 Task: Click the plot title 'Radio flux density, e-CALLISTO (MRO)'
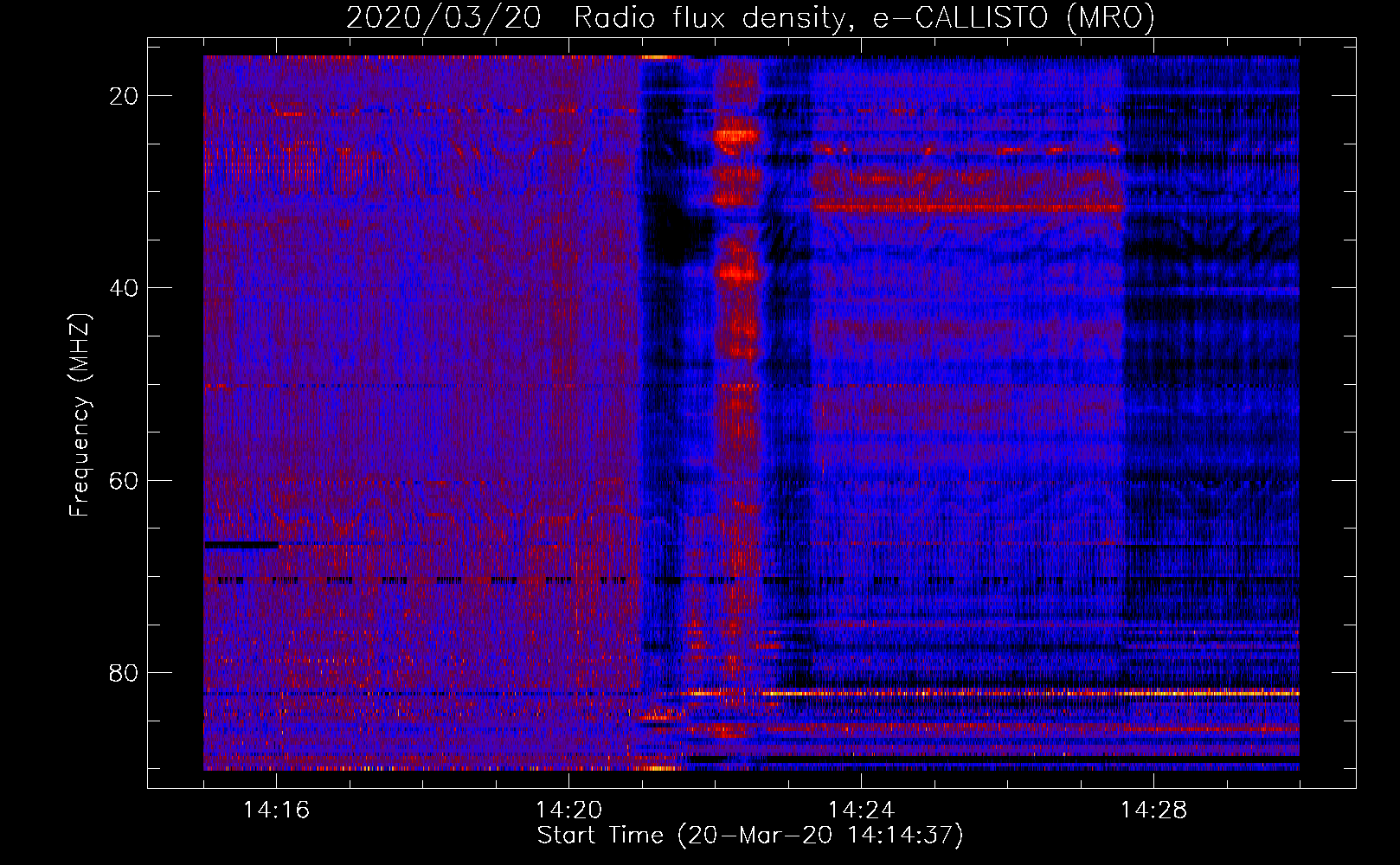864,17
